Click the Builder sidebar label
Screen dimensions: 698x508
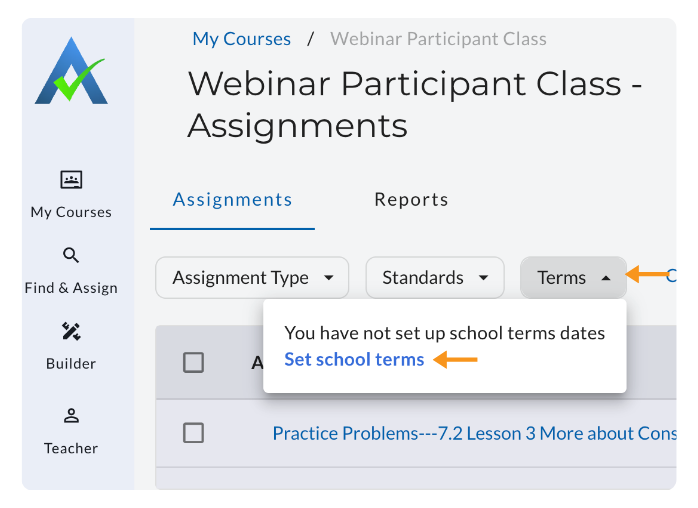tap(71, 364)
